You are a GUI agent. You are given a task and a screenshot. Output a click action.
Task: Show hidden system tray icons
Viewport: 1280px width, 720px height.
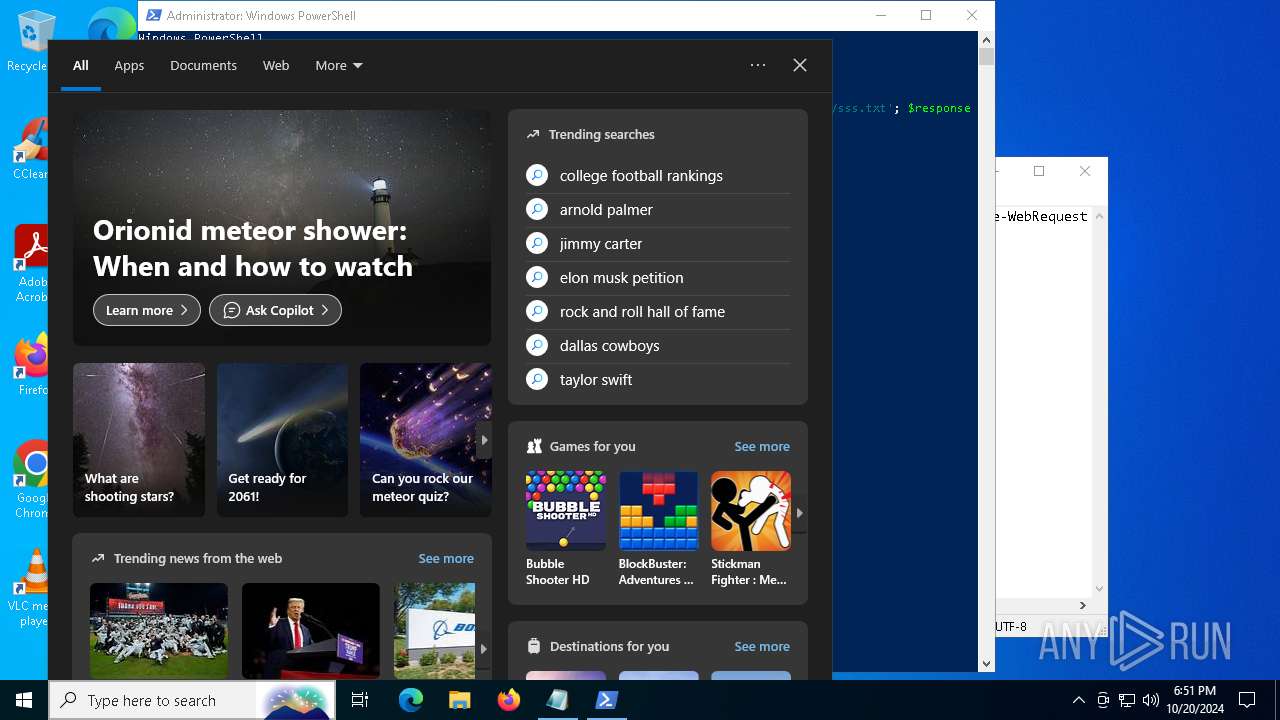point(1078,700)
